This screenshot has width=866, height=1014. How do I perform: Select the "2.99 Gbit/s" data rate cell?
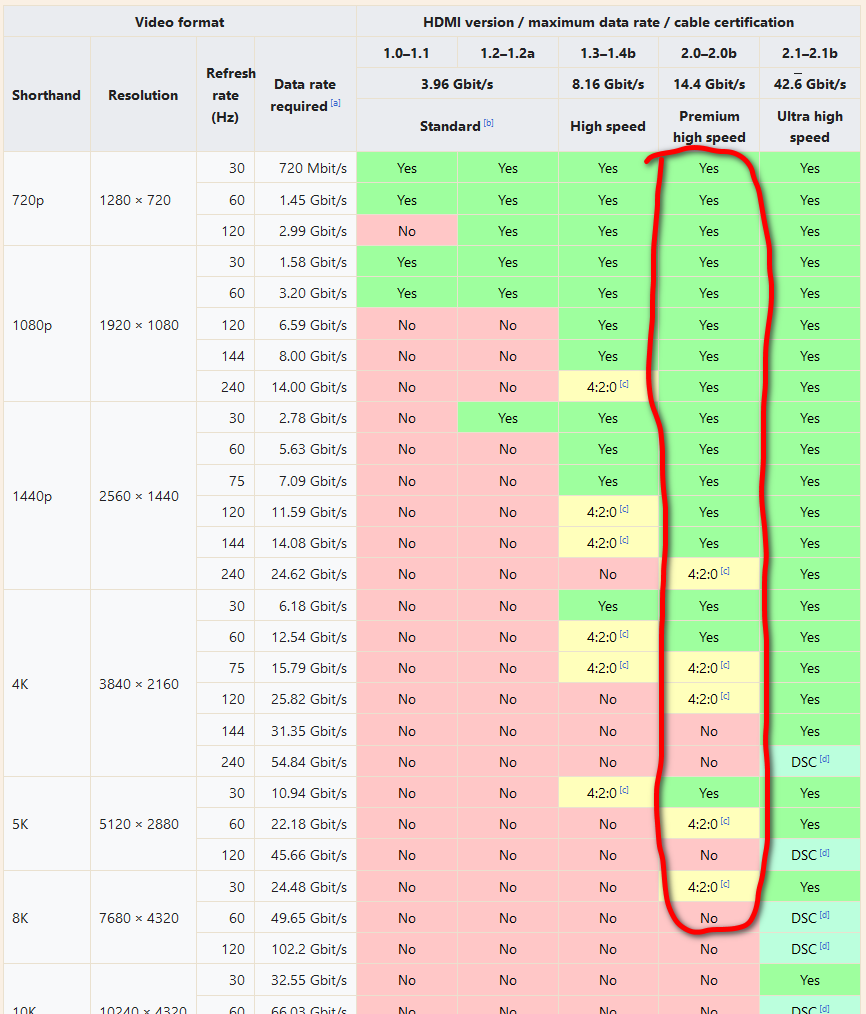[305, 231]
